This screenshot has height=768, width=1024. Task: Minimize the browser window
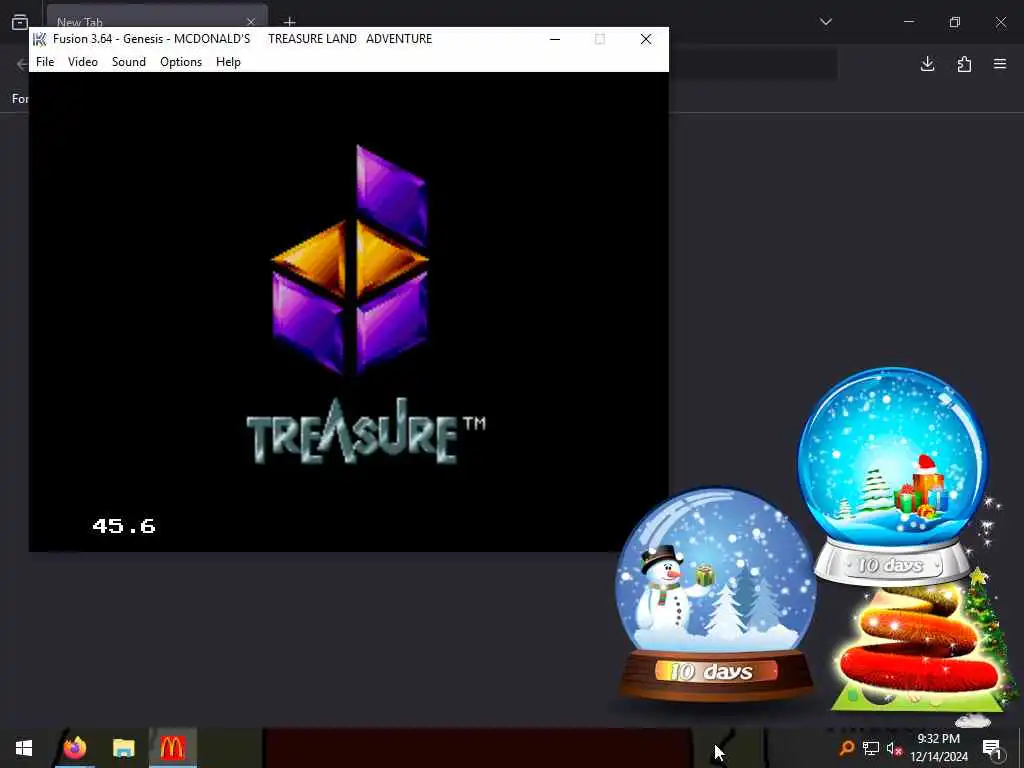pos(909,22)
